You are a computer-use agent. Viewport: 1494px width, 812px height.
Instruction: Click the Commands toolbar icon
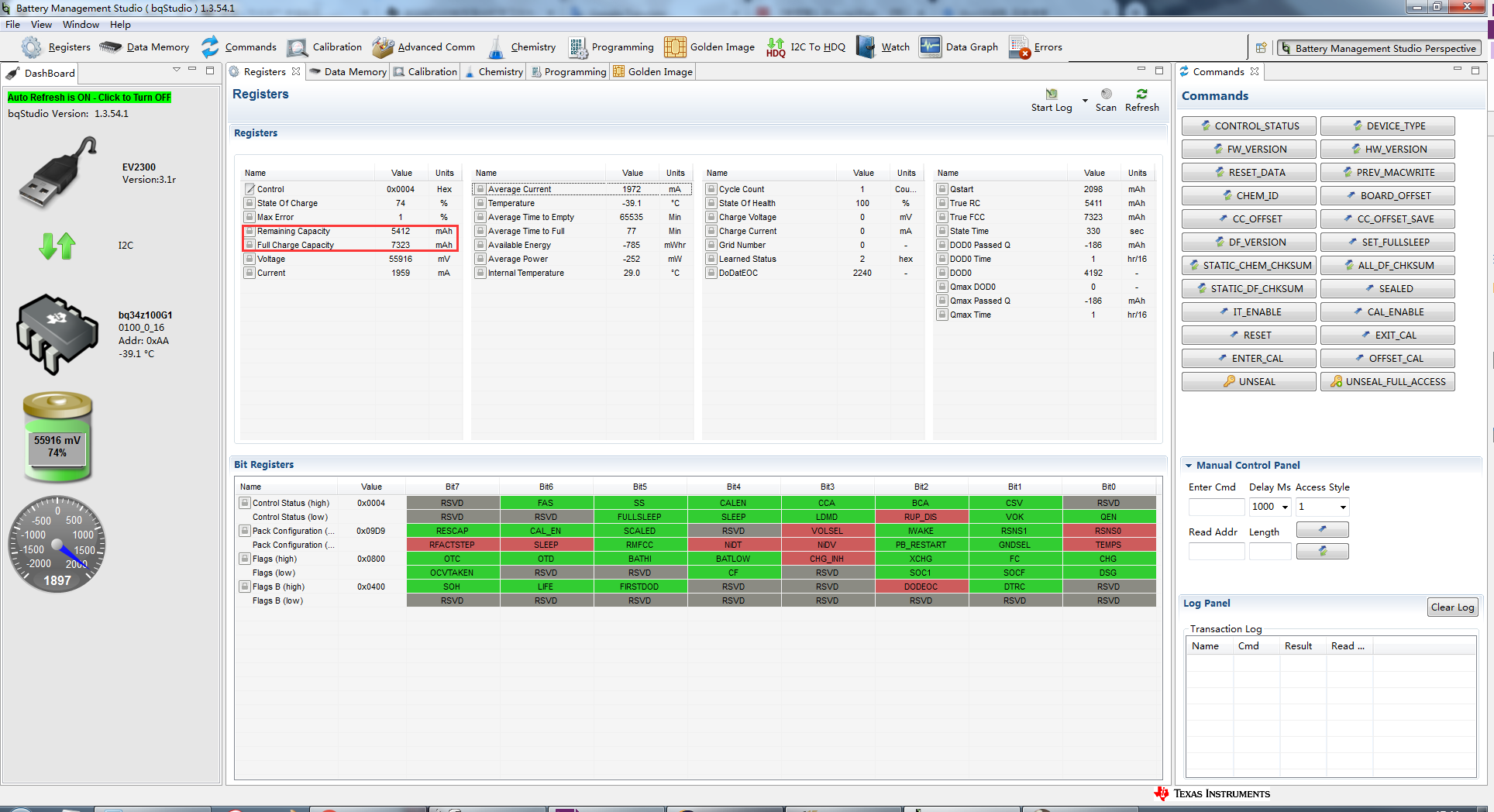point(210,47)
